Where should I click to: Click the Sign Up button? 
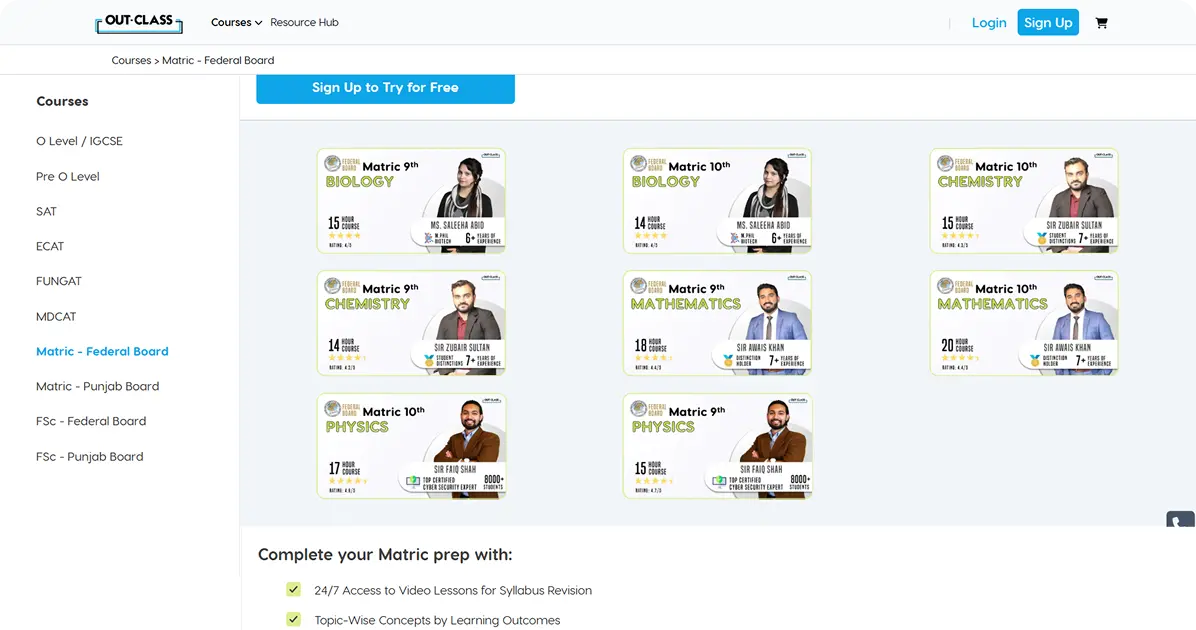coord(1048,23)
